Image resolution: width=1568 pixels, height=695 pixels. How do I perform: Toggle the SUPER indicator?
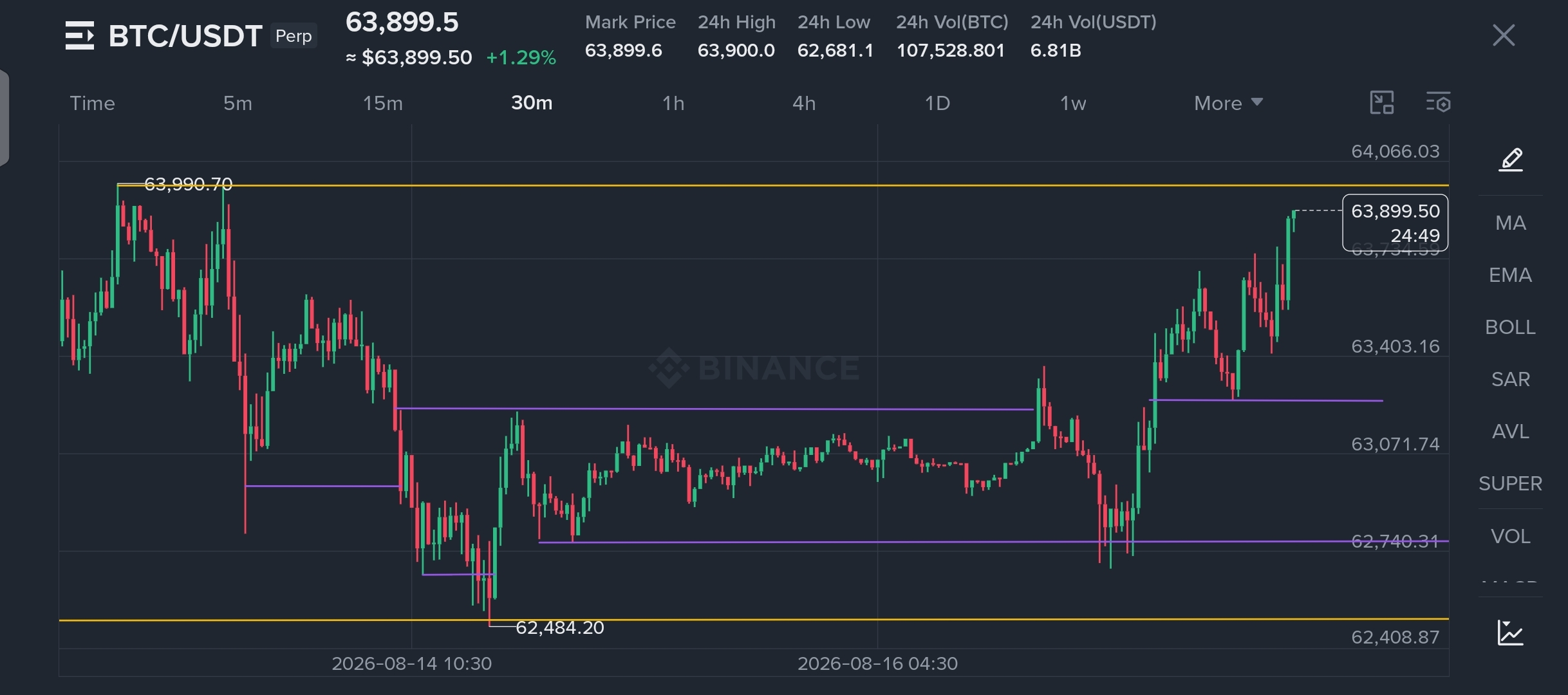1510,484
